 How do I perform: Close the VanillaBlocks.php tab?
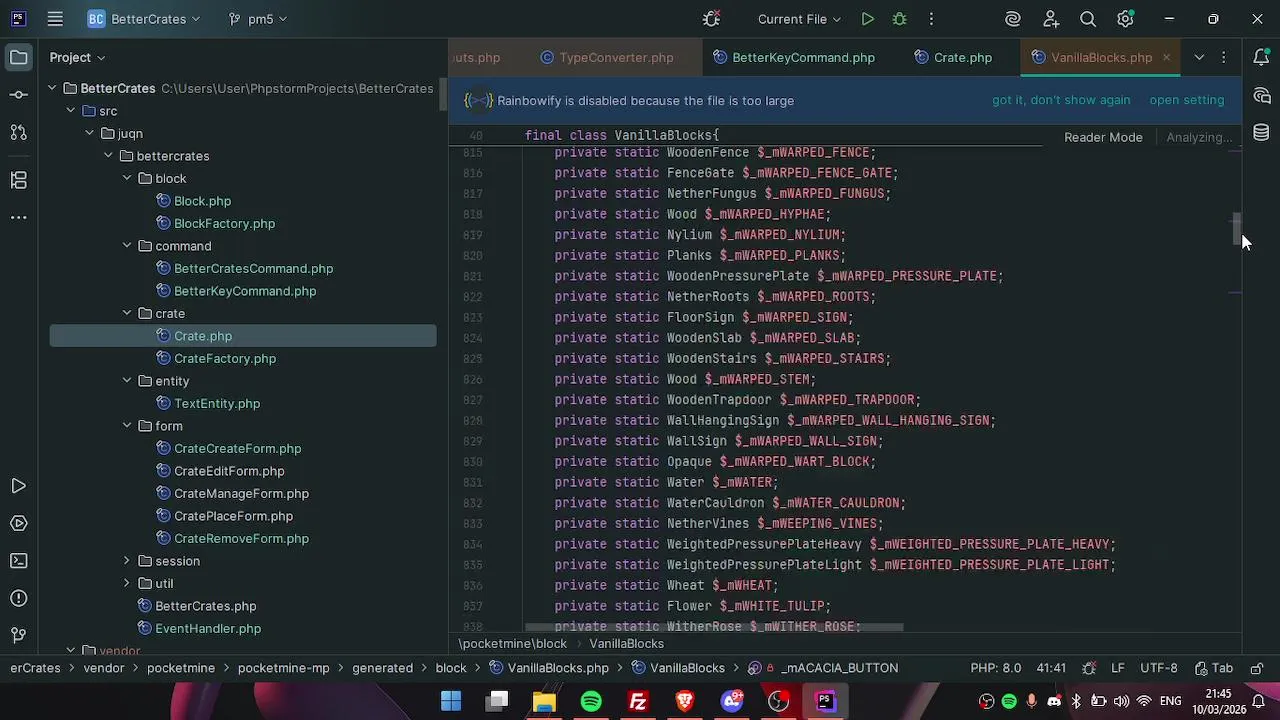[1166, 58]
